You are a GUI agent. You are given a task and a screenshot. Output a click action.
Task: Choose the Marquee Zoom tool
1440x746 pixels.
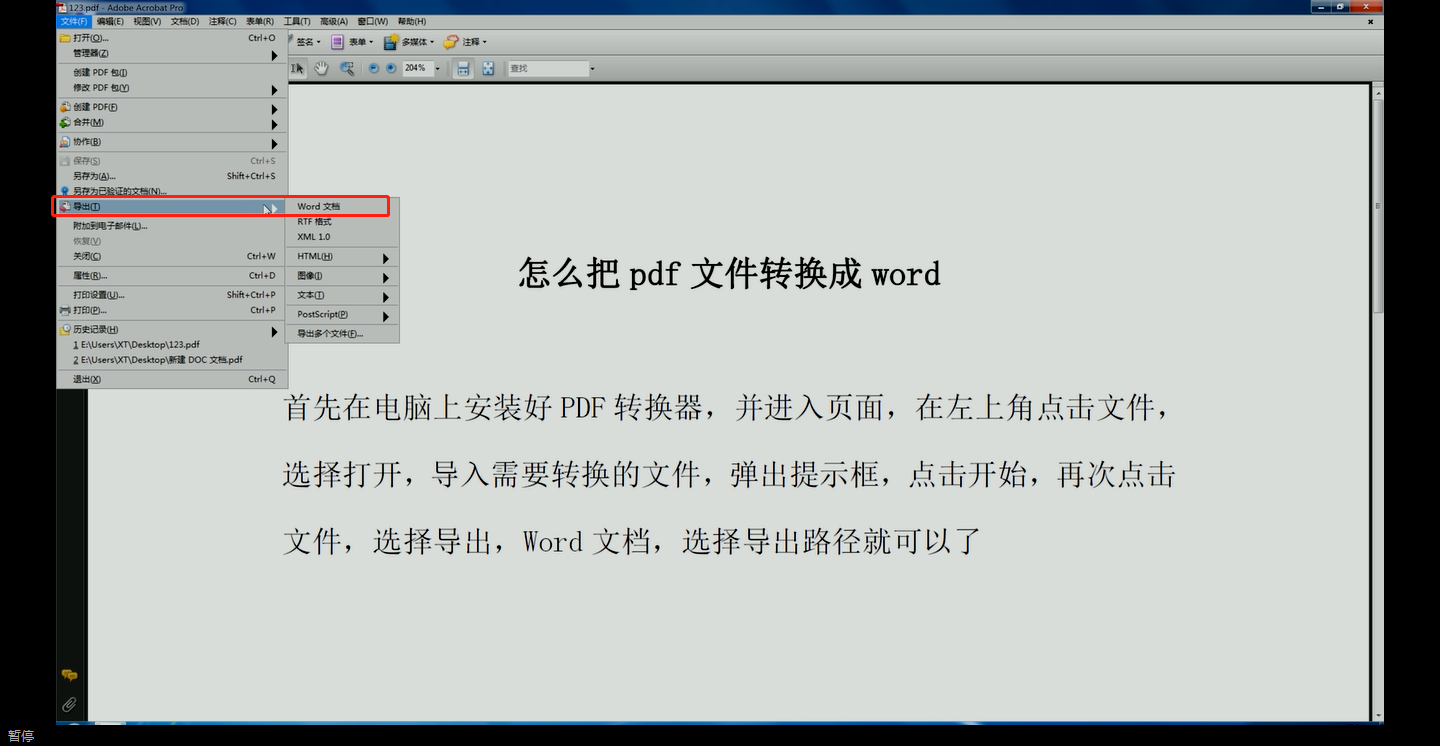coord(347,68)
